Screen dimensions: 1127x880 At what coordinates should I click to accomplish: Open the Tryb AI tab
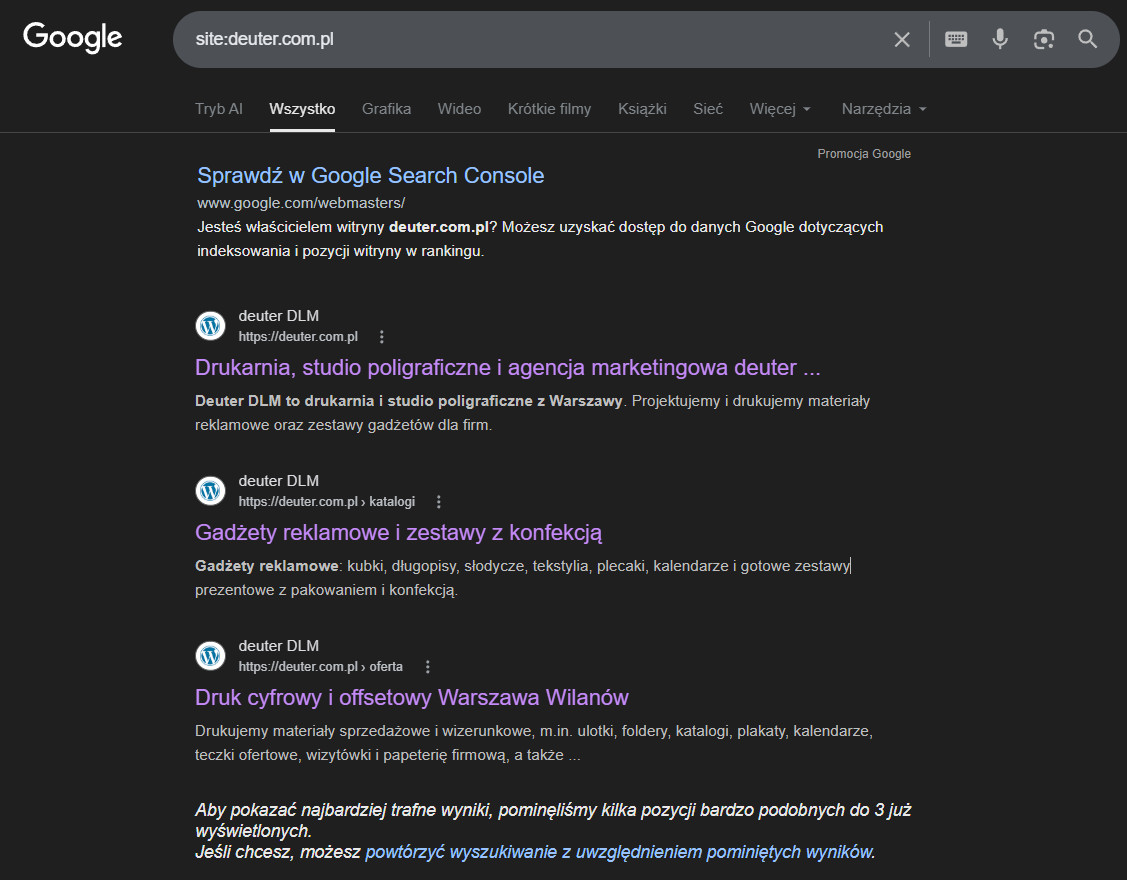[x=218, y=109]
